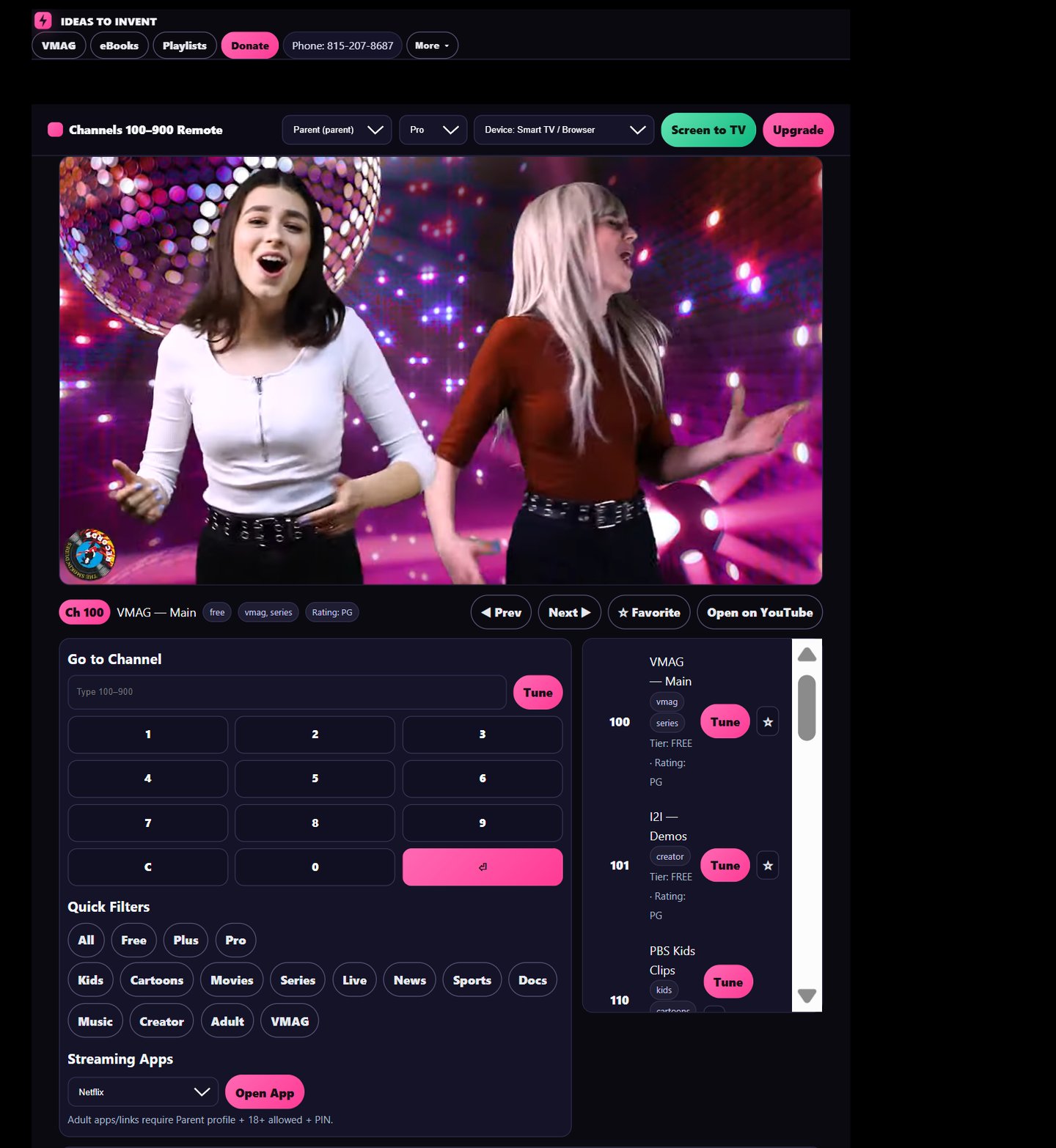Click keypad digit 1
The image size is (1056, 1148).
pos(148,735)
